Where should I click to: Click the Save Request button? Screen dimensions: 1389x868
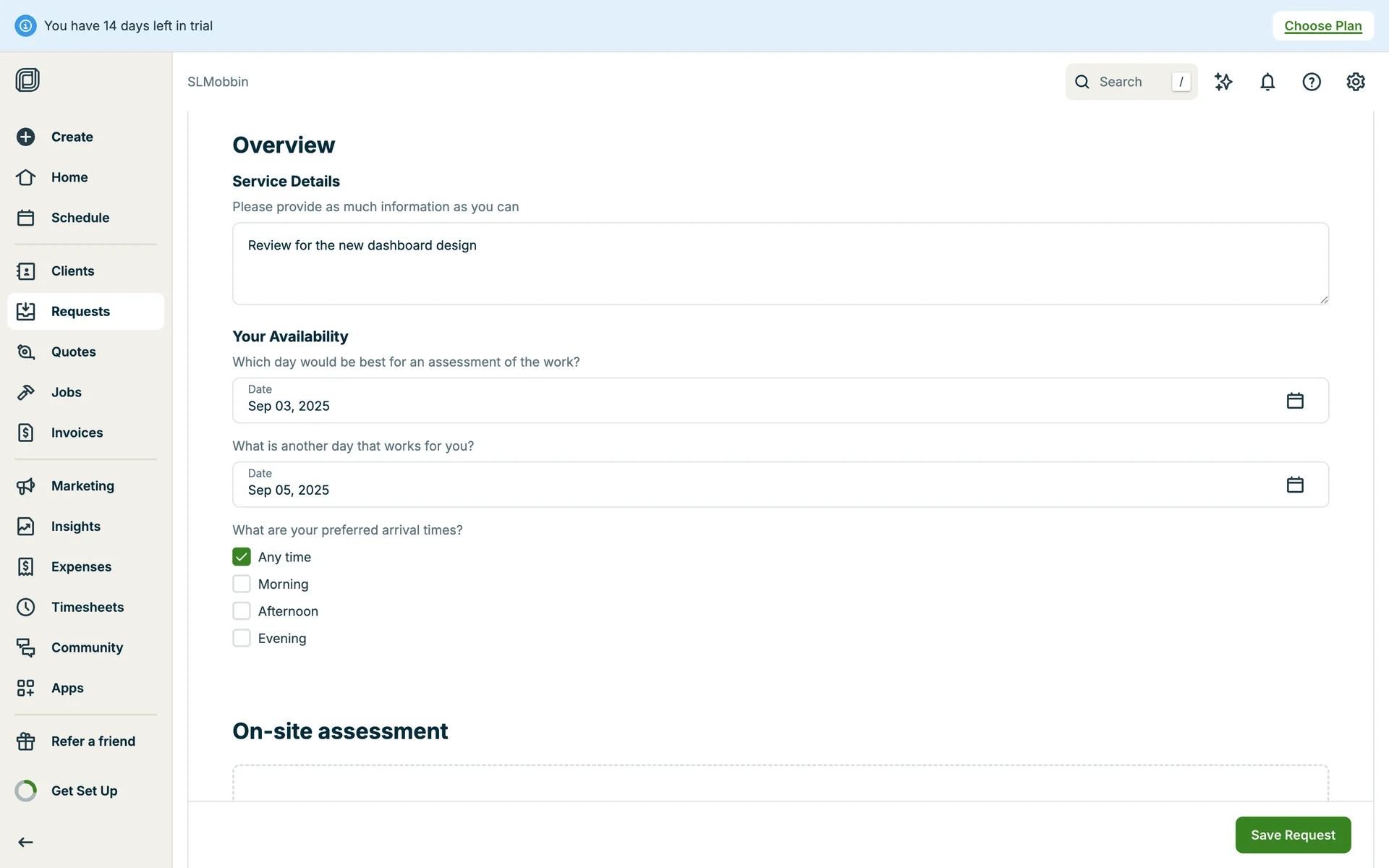tap(1293, 835)
